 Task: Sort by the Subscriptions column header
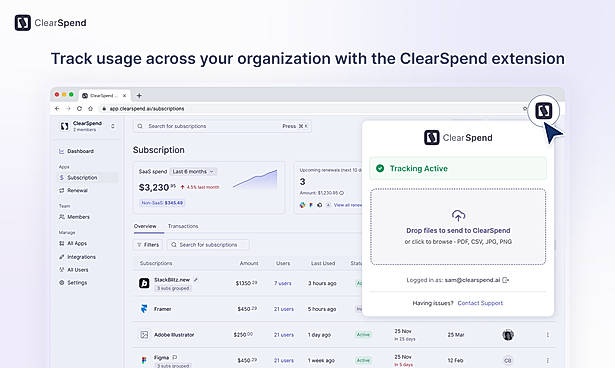pos(156,263)
